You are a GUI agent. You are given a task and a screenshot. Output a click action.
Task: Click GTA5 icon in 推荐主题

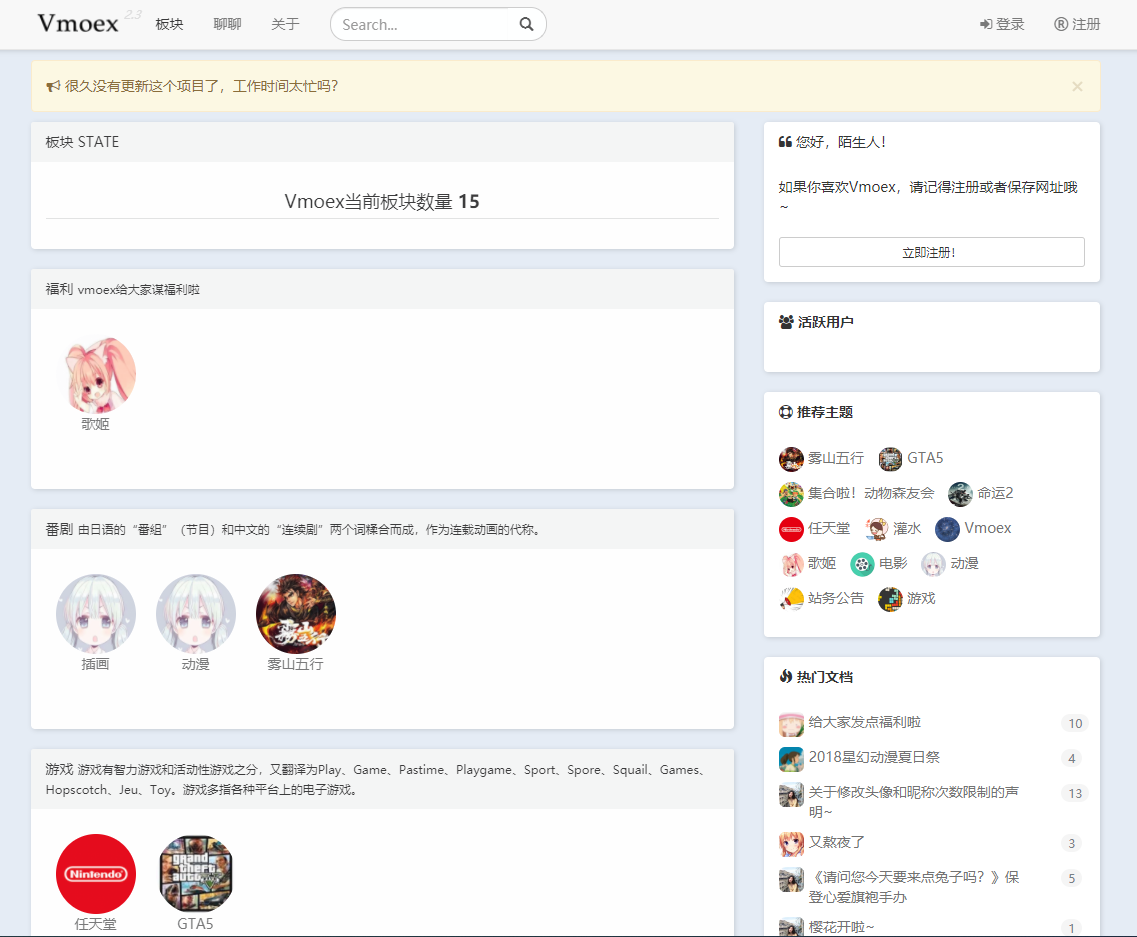coord(890,459)
